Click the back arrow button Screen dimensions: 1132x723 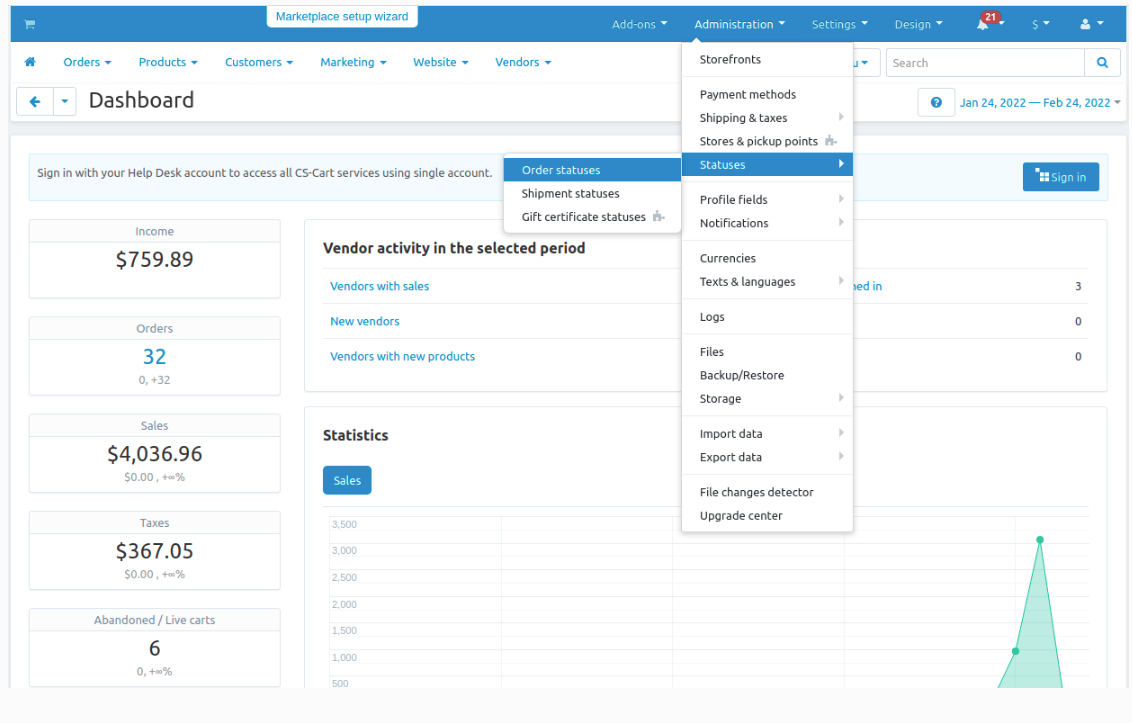pyautogui.click(x=35, y=102)
